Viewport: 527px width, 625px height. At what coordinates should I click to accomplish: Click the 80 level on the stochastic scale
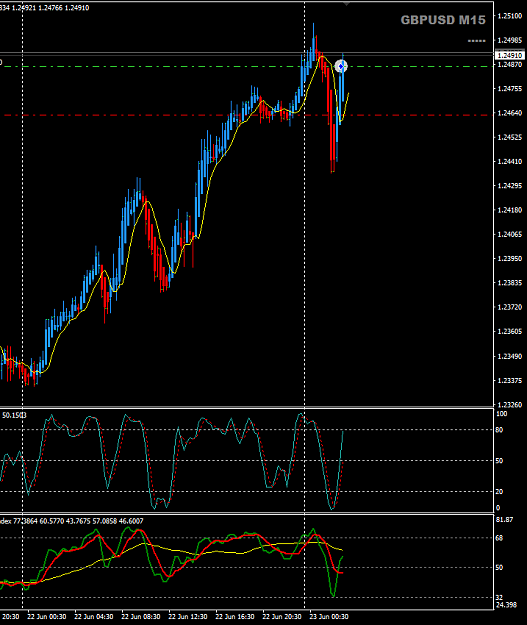(x=499, y=430)
